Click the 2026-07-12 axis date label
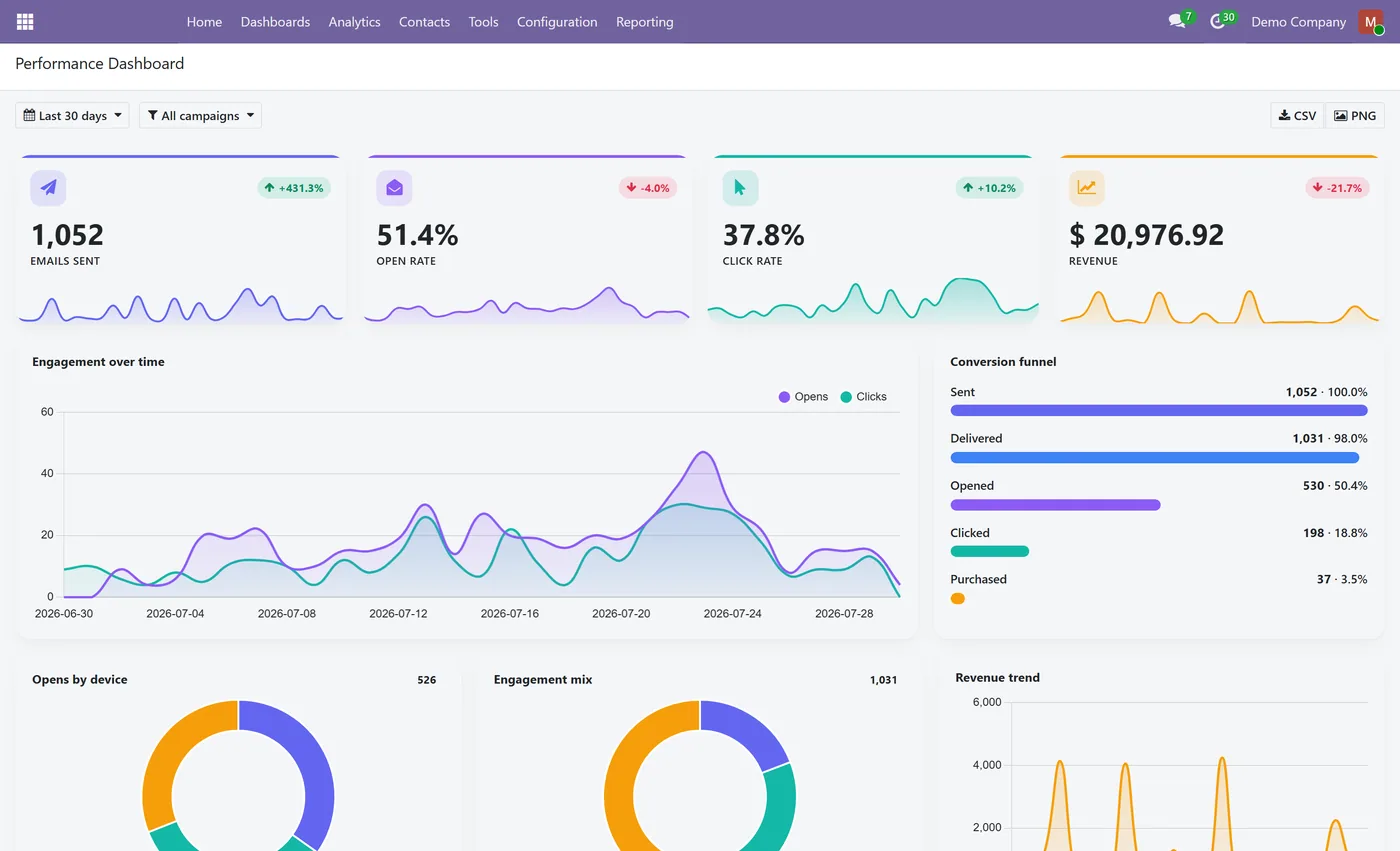Viewport: 1400px width, 851px height. [x=398, y=614]
